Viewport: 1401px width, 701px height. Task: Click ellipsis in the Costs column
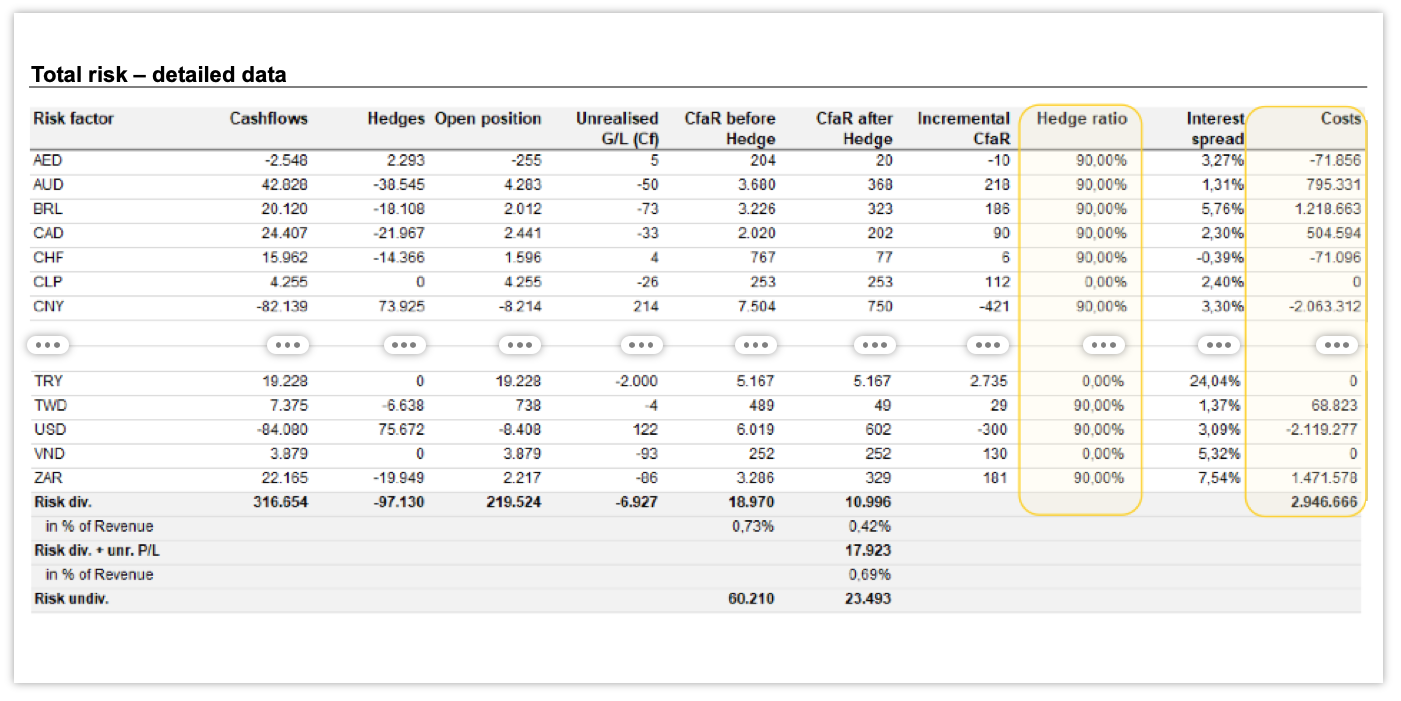pyautogui.click(x=1337, y=345)
